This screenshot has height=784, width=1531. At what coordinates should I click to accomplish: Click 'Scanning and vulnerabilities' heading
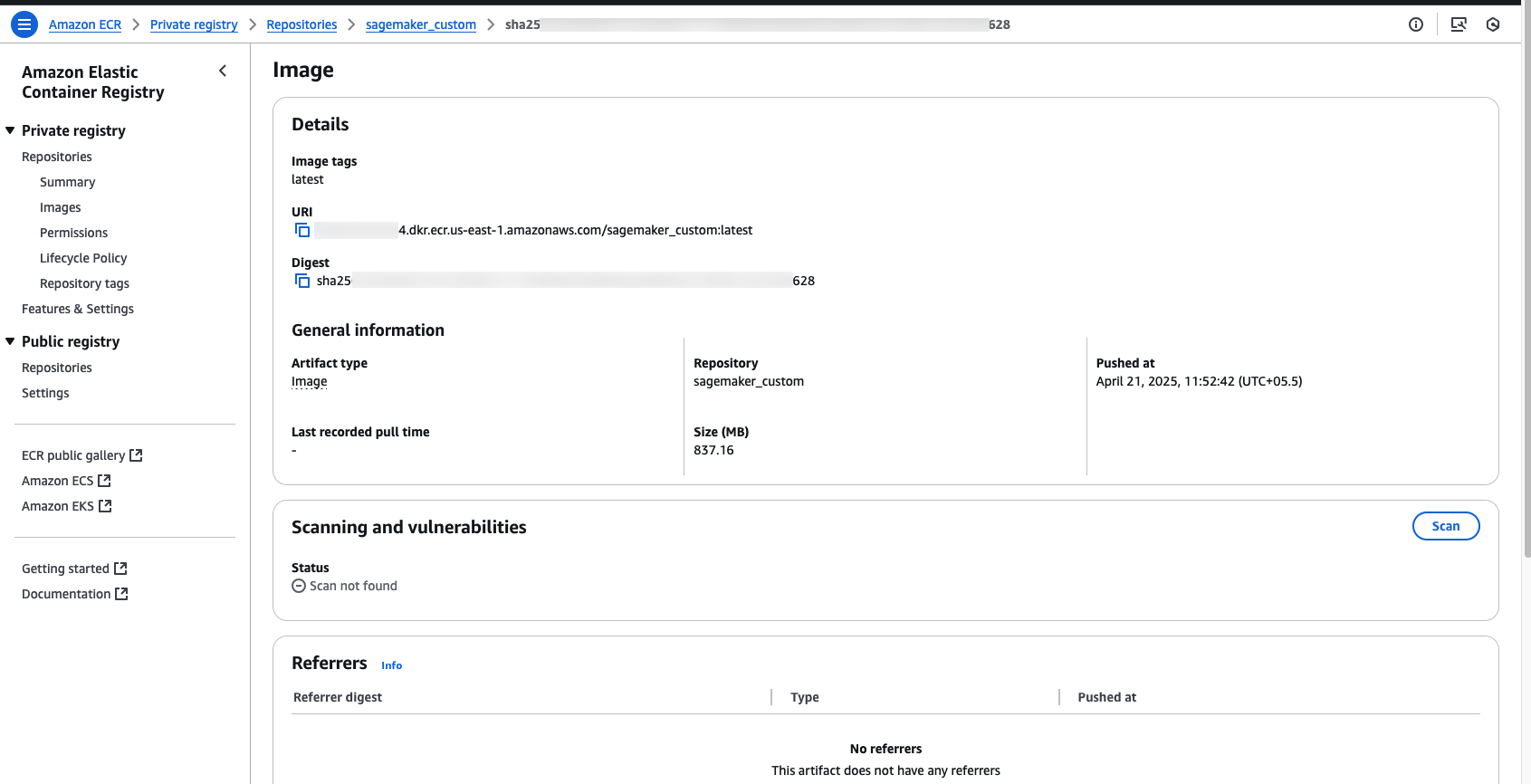(409, 527)
